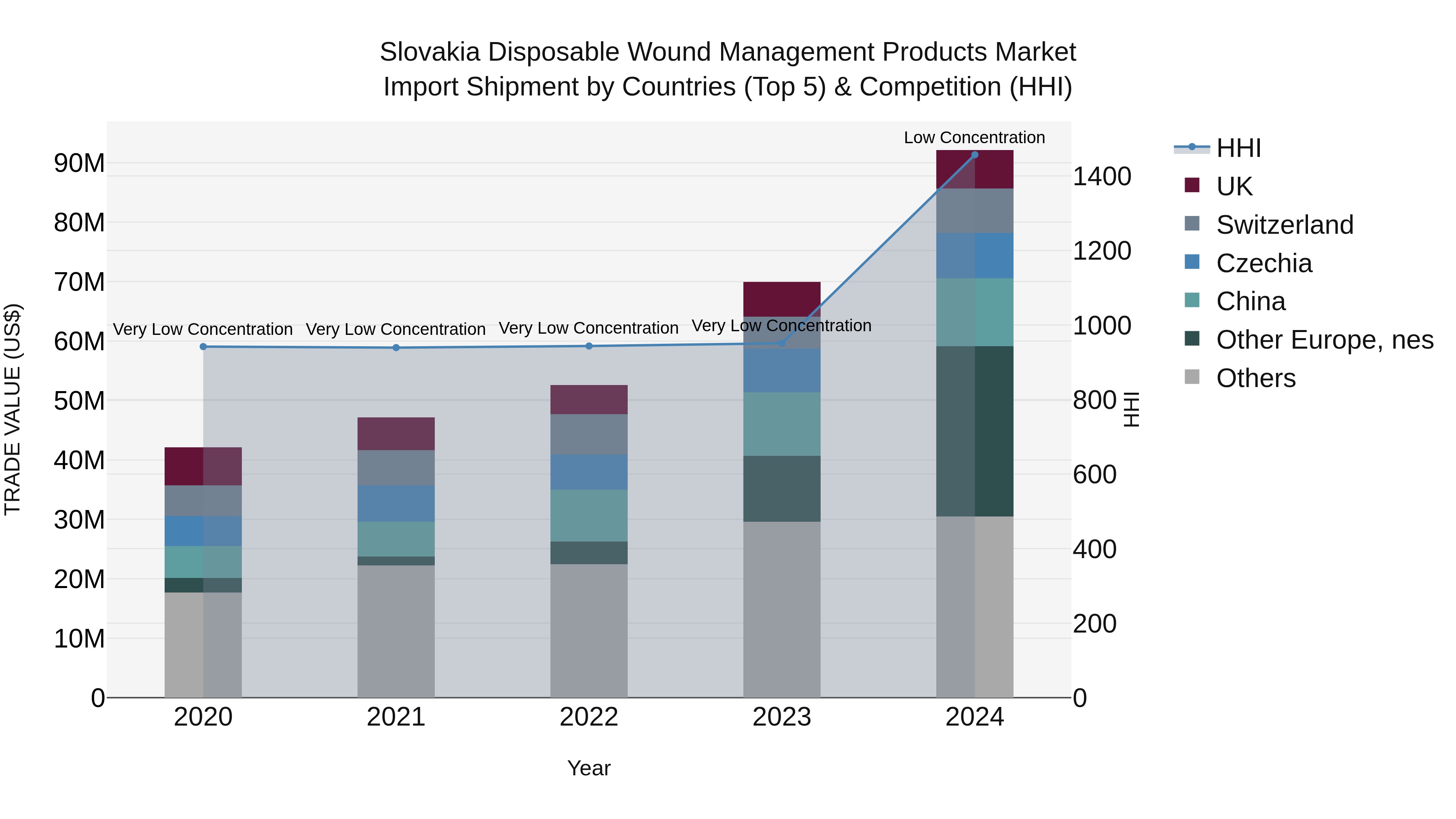Click the Other Europe dark green legend swatch
Image resolution: width=1456 pixels, height=819 pixels.
1192,339
